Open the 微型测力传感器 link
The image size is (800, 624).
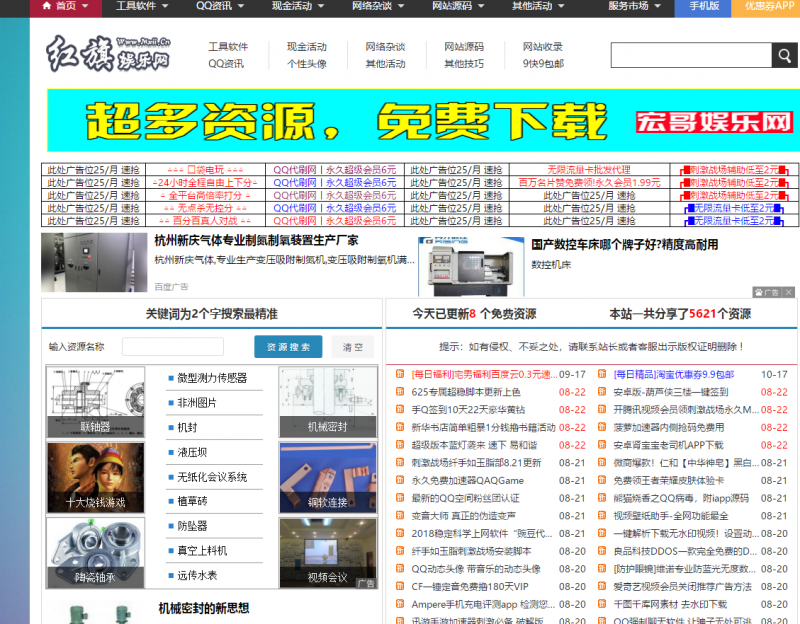tap(212, 378)
